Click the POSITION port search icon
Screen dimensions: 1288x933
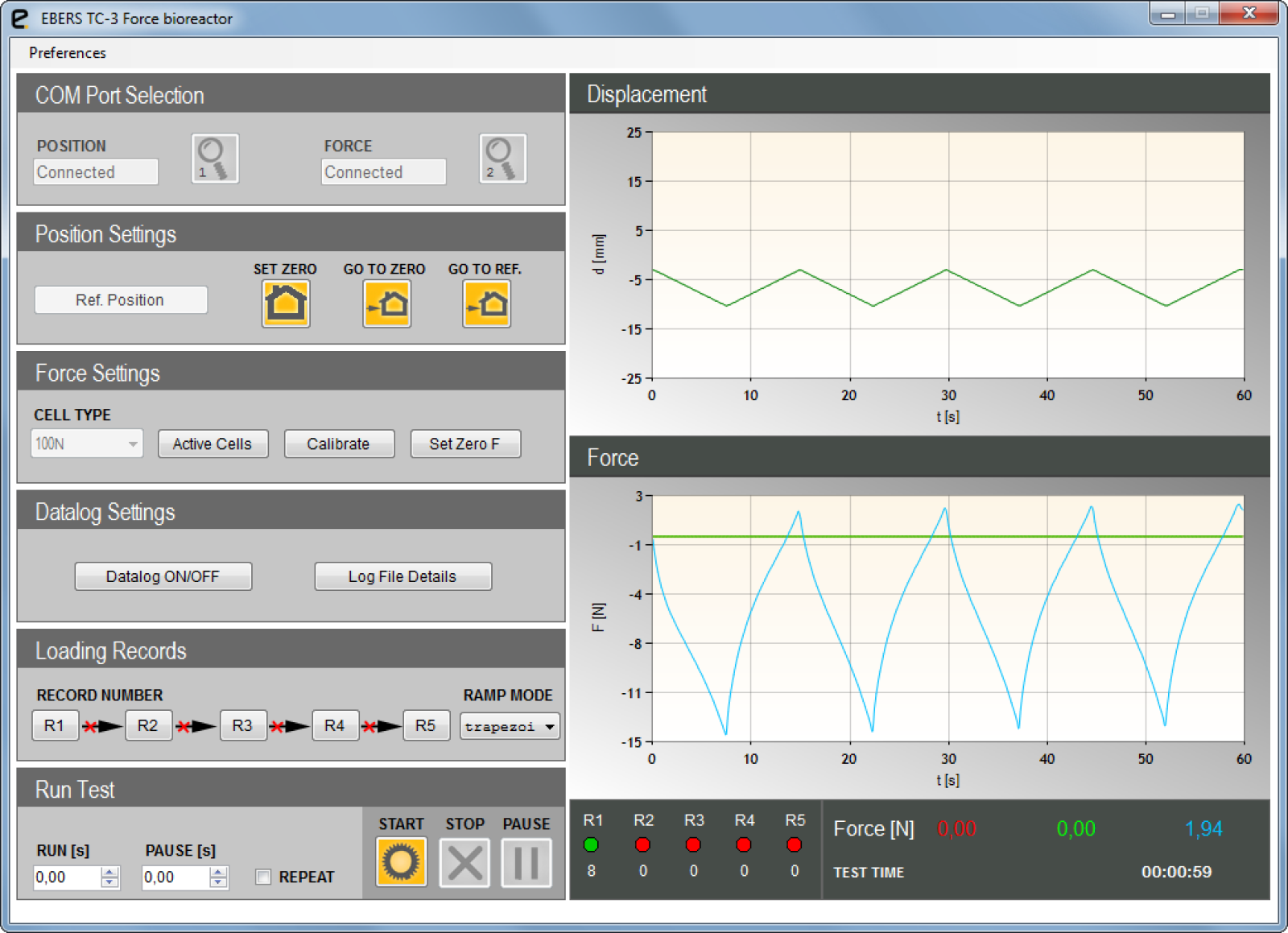(x=214, y=159)
